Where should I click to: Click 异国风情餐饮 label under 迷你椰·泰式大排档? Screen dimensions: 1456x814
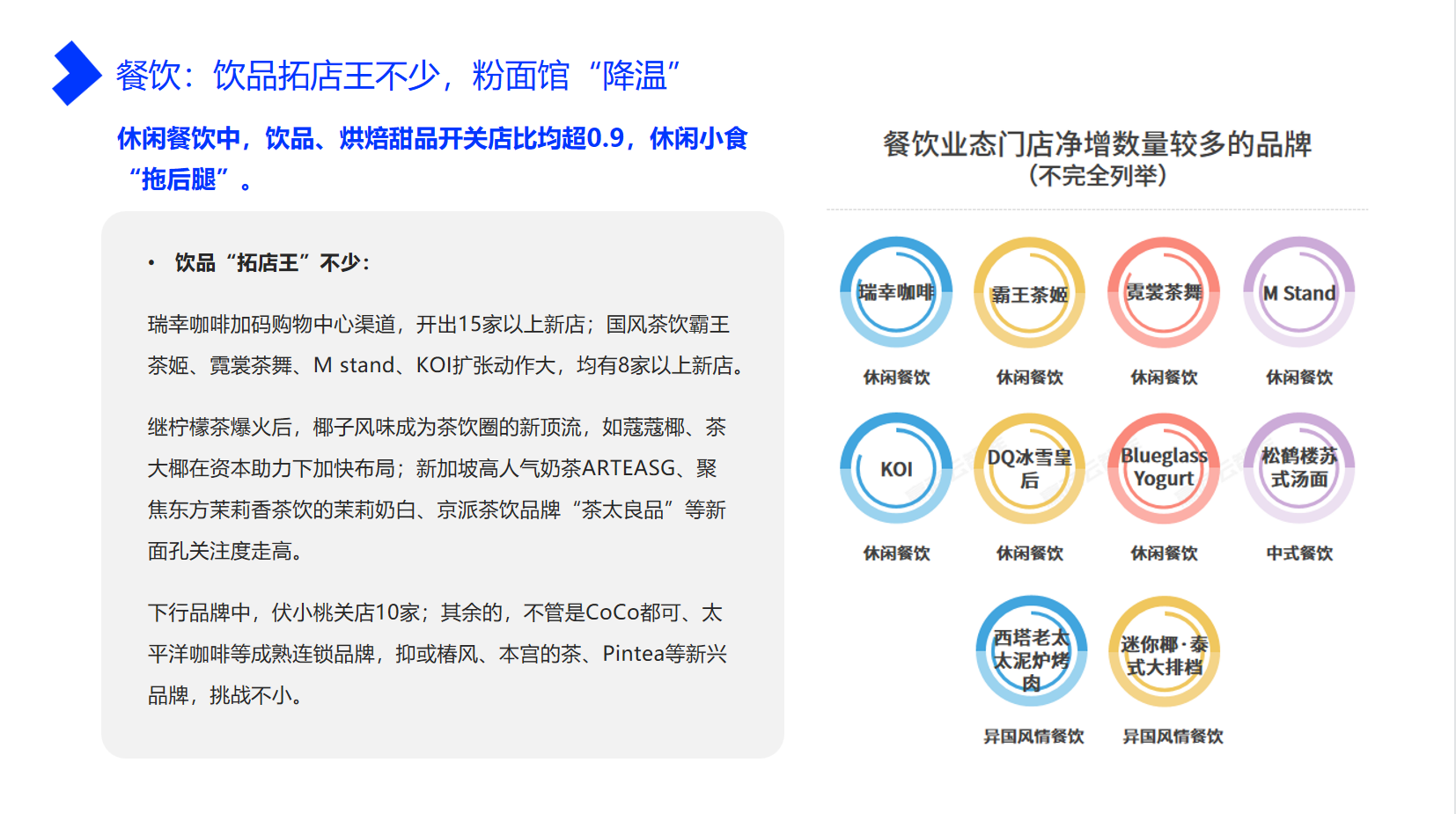tap(1173, 737)
